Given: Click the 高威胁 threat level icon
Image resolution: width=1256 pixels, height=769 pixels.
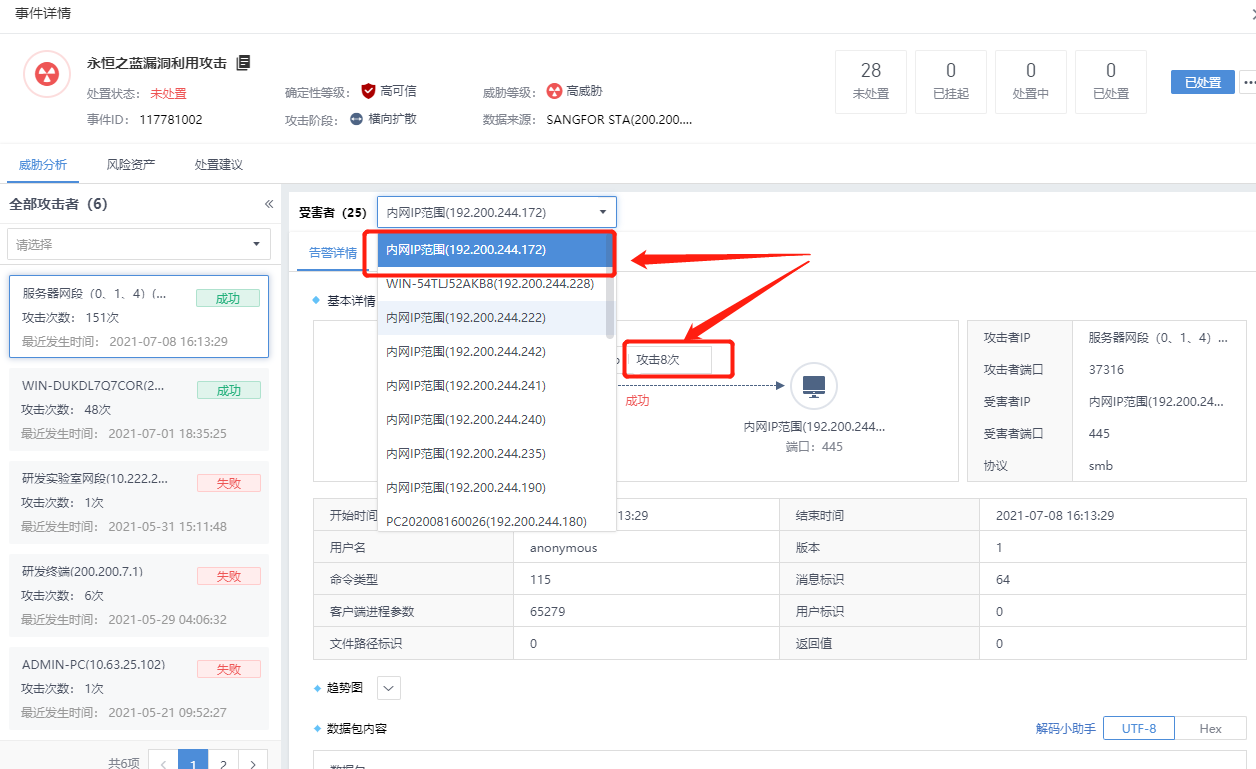Looking at the screenshot, I should [554, 91].
